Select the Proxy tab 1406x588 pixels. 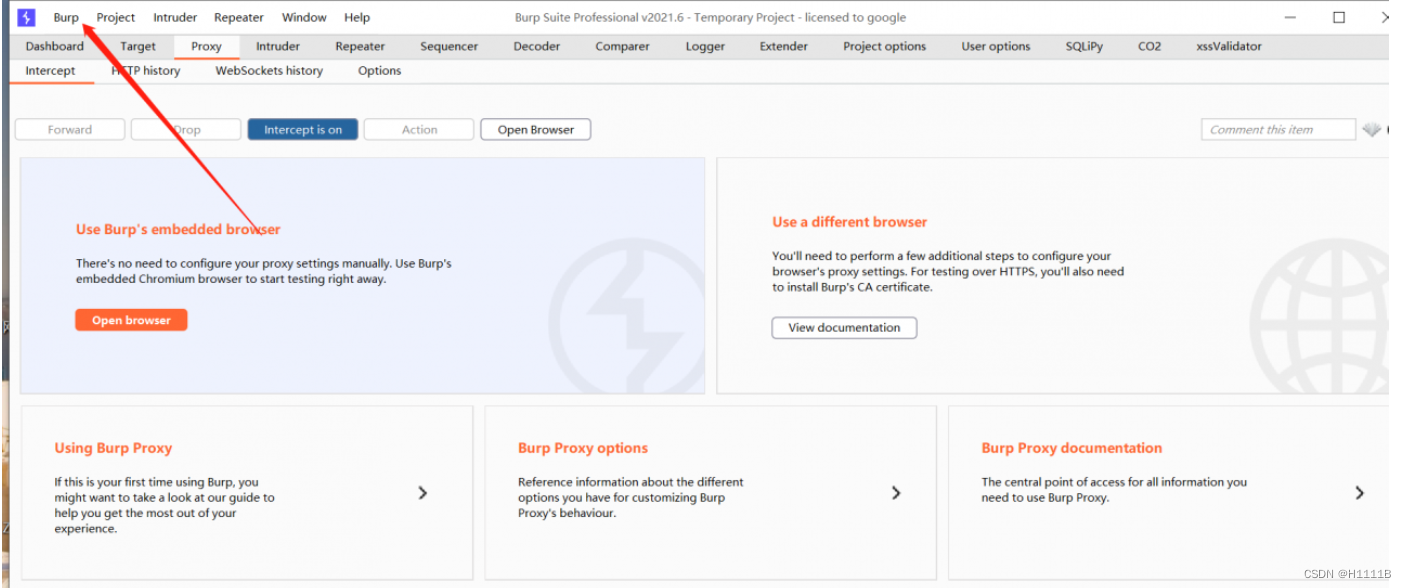pyautogui.click(x=206, y=46)
